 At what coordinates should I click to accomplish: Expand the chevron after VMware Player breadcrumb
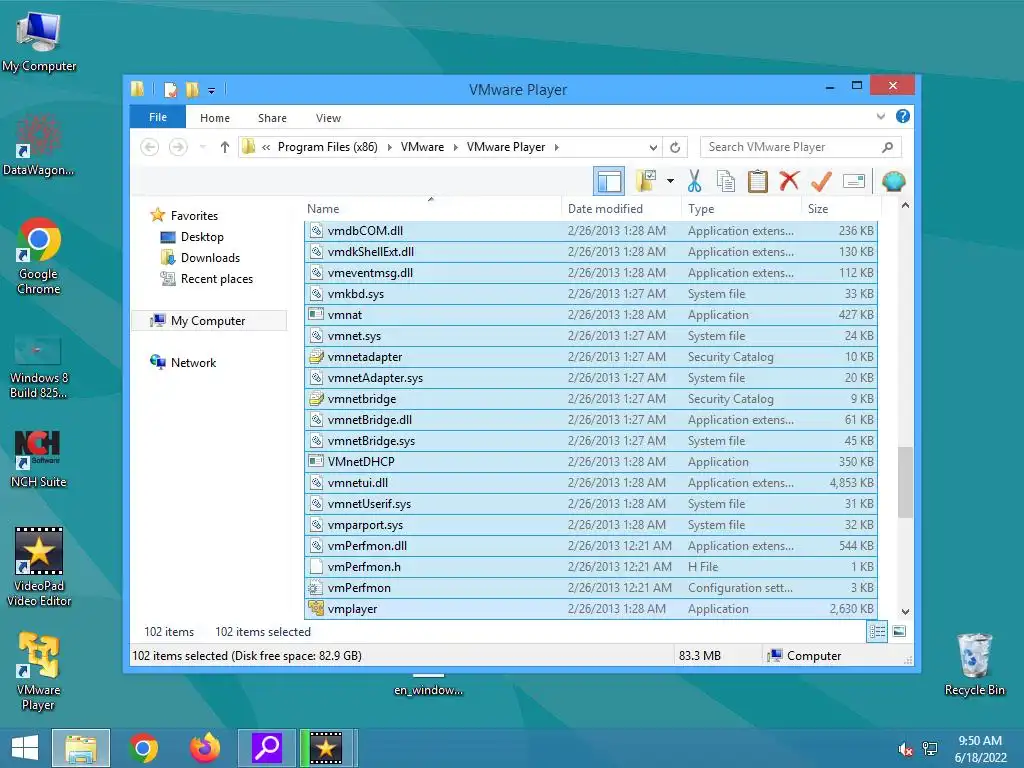coord(556,147)
